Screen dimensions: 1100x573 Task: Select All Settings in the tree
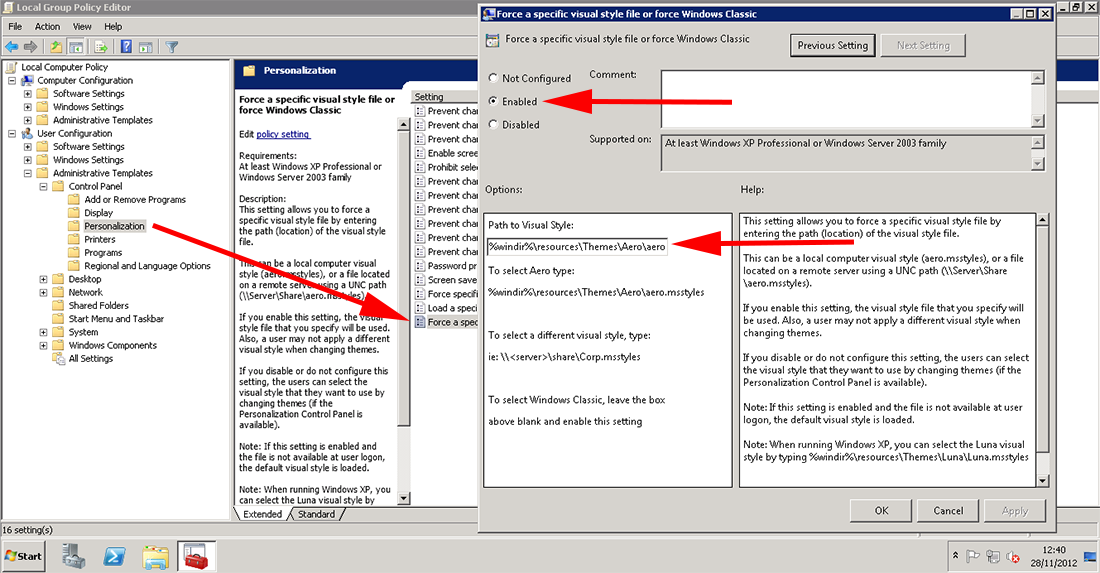90,358
